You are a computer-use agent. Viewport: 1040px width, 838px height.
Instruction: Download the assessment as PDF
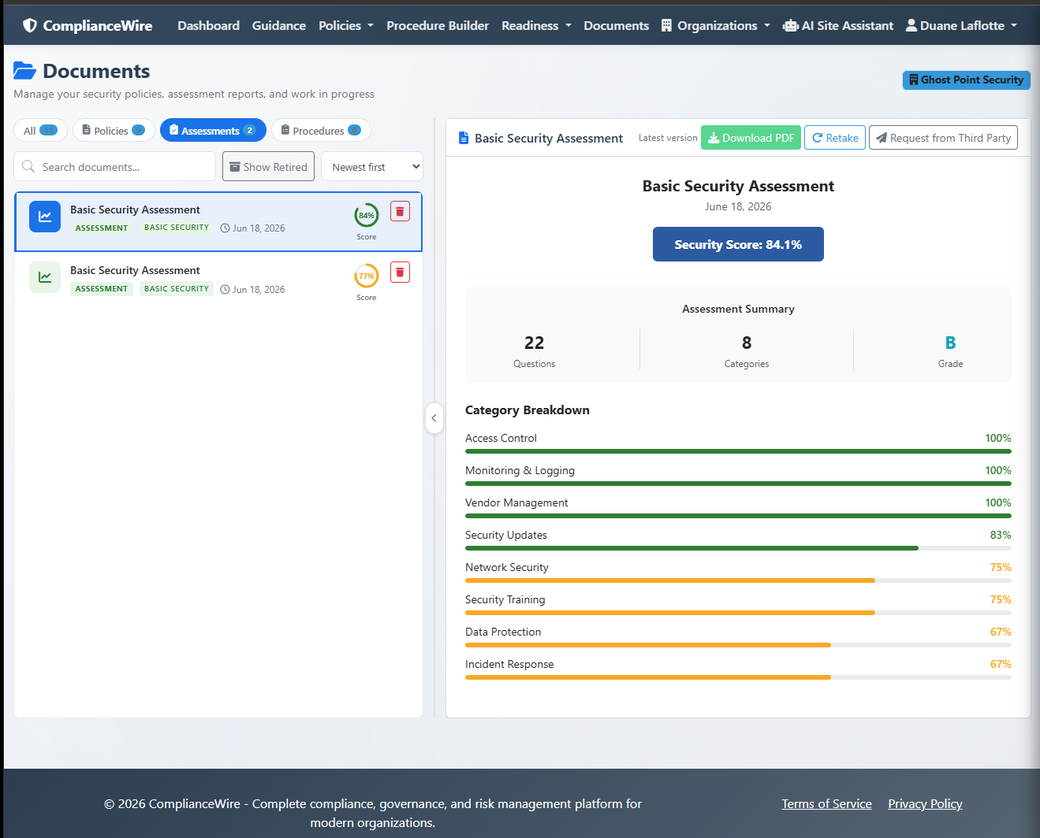coord(751,137)
